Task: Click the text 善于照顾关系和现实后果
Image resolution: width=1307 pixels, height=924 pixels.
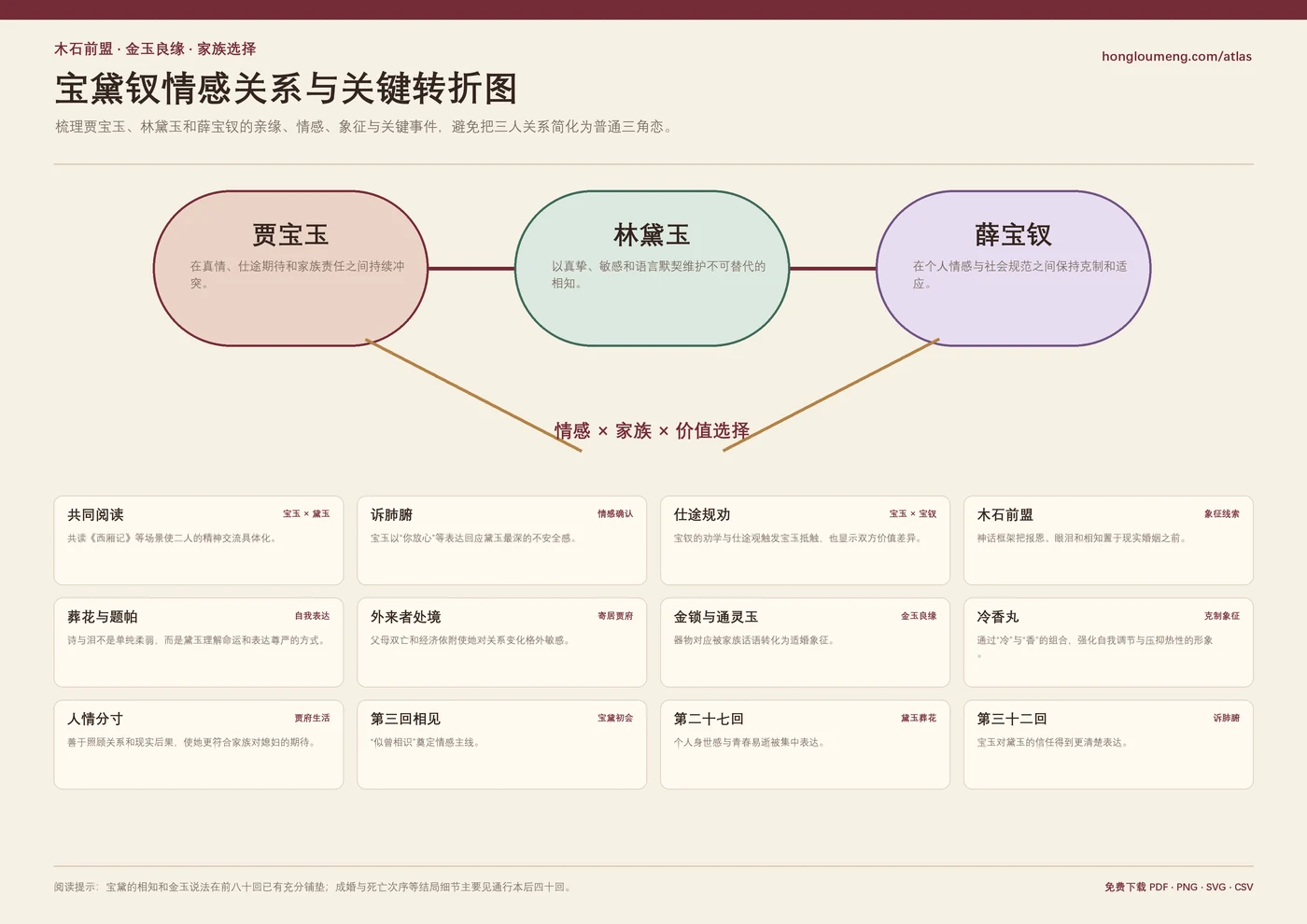Action: point(192,743)
